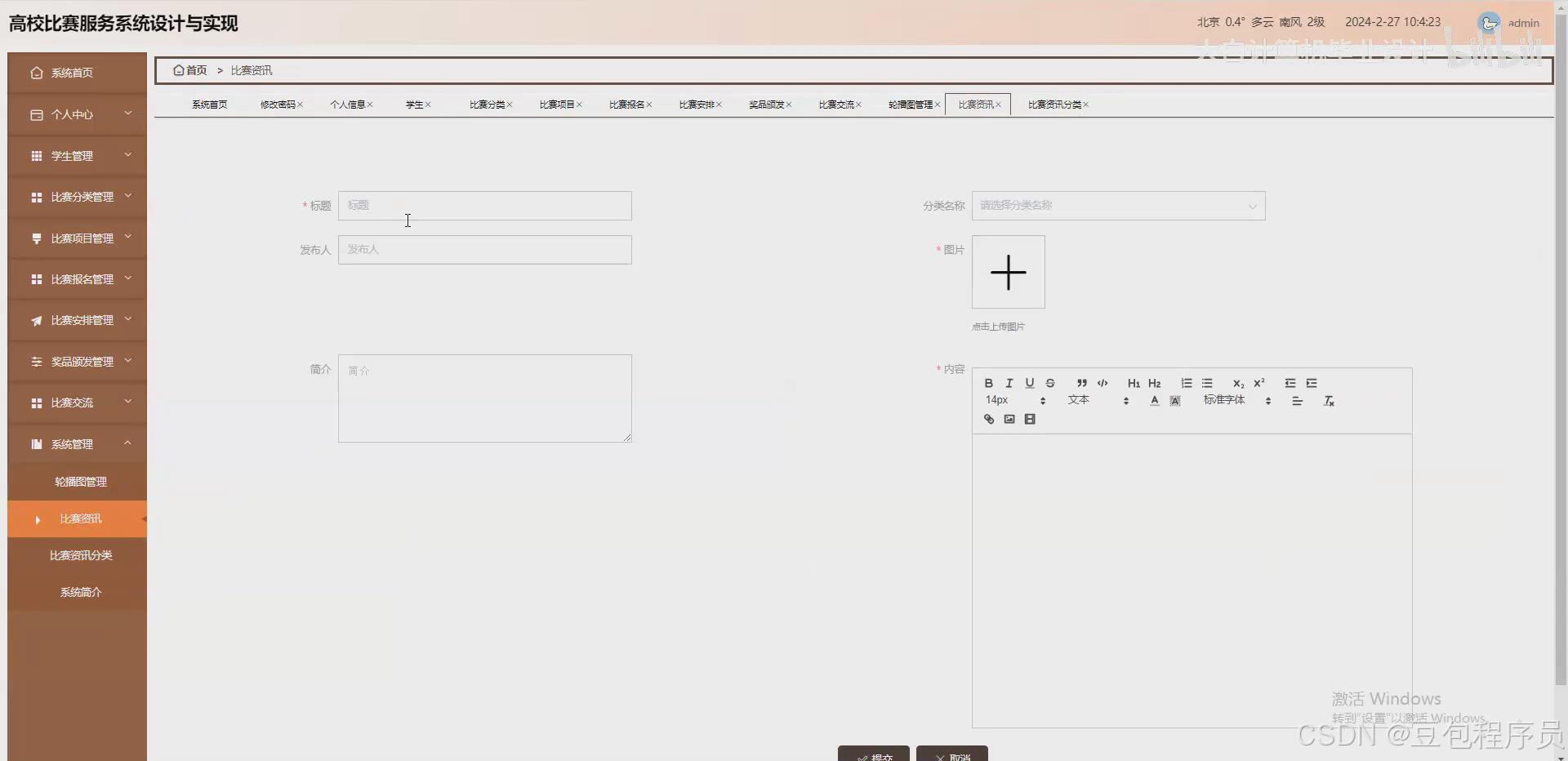Switch to the 修改密码 tab

coord(278,105)
